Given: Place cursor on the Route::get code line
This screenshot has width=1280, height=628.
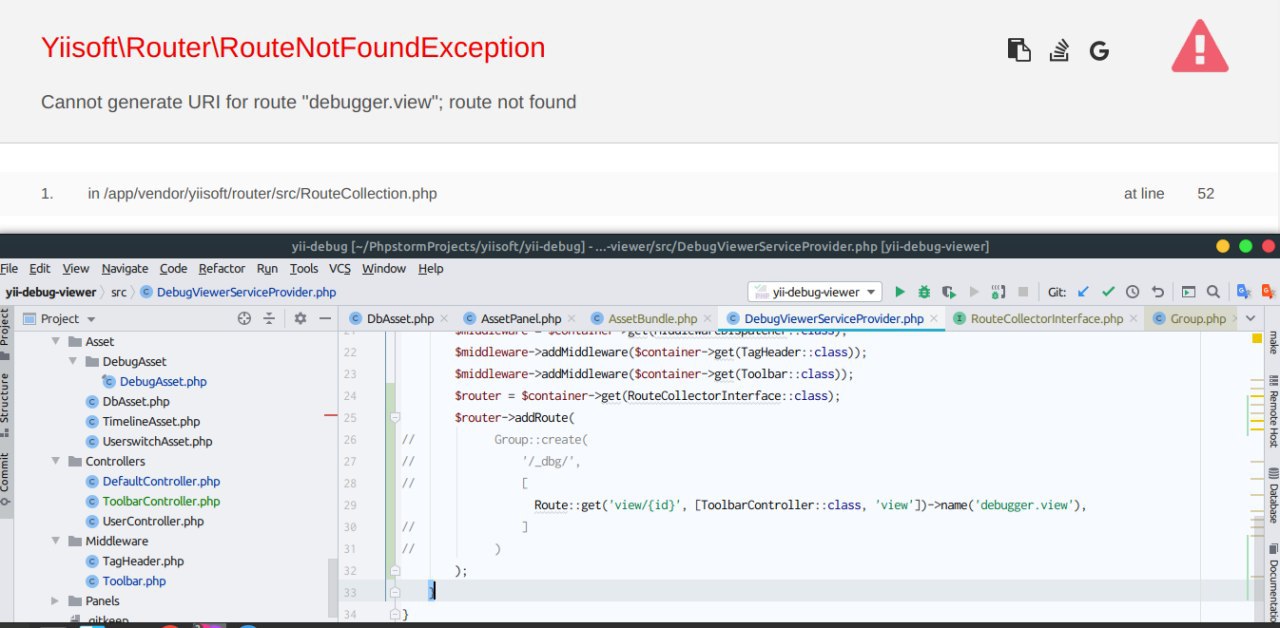Looking at the screenshot, I should [x=810, y=505].
